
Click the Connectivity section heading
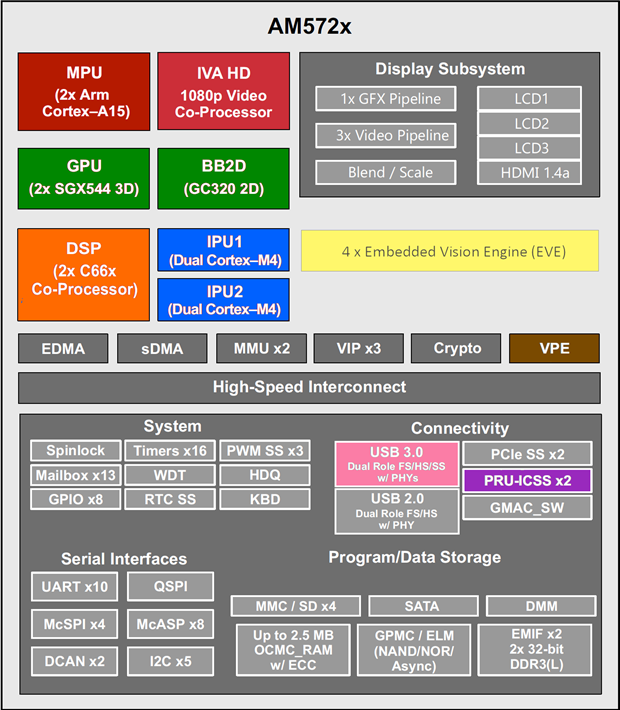pos(460,428)
